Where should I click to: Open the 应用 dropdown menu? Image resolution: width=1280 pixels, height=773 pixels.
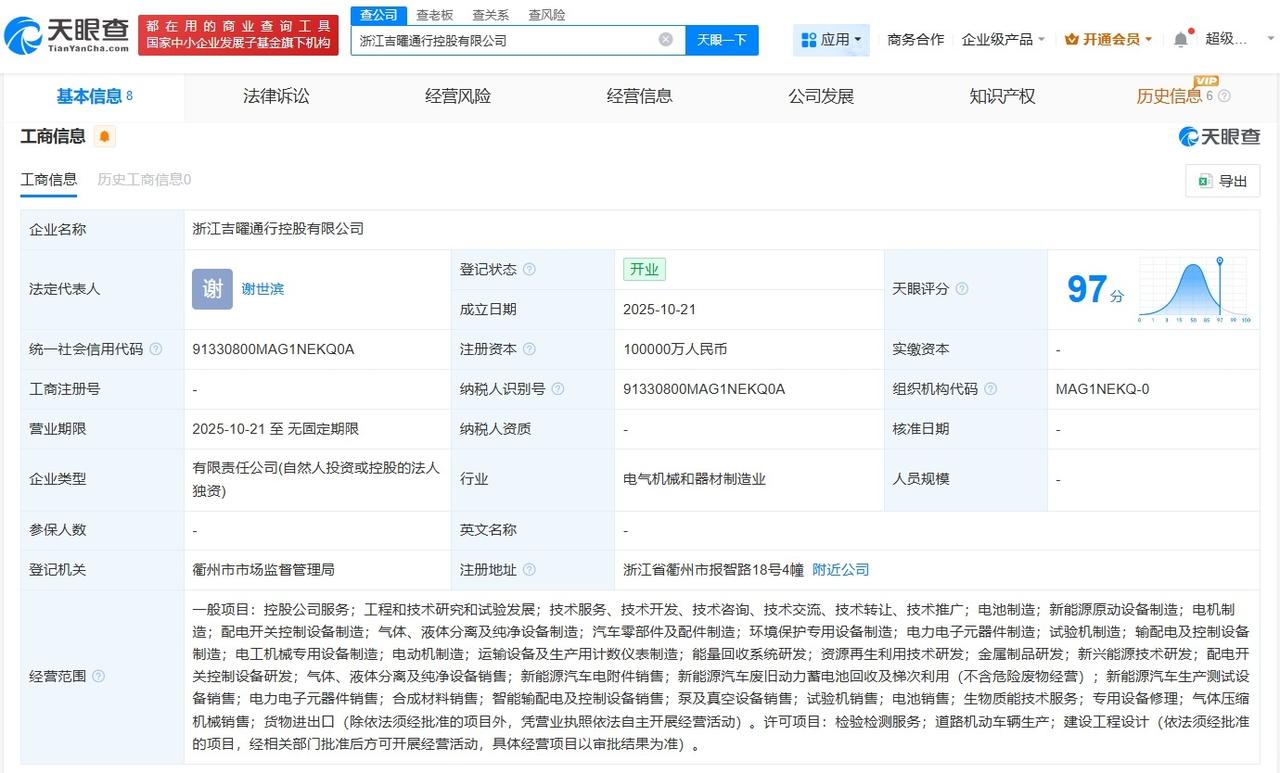pos(831,40)
